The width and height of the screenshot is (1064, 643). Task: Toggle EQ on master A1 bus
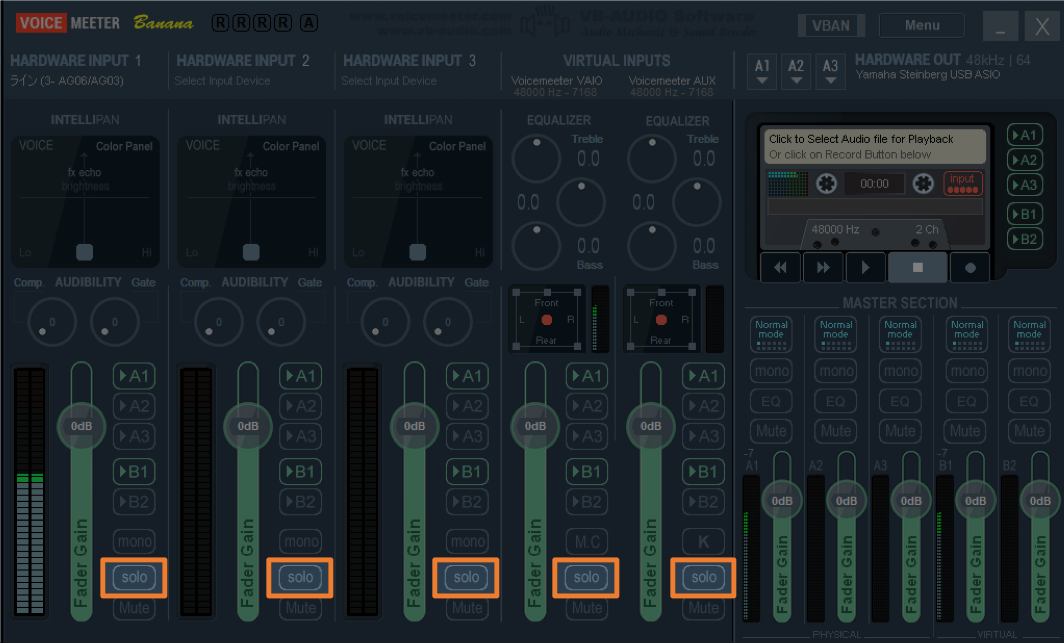[x=771, y=401]
